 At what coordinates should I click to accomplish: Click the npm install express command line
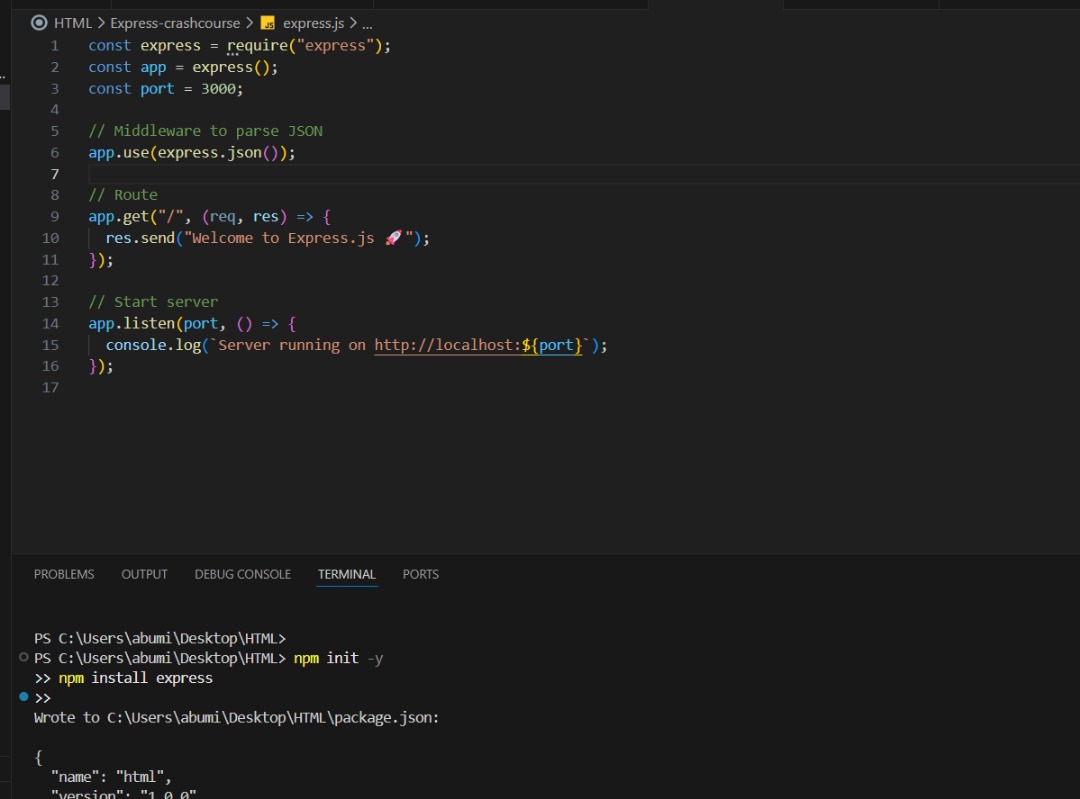pos(140,677)
